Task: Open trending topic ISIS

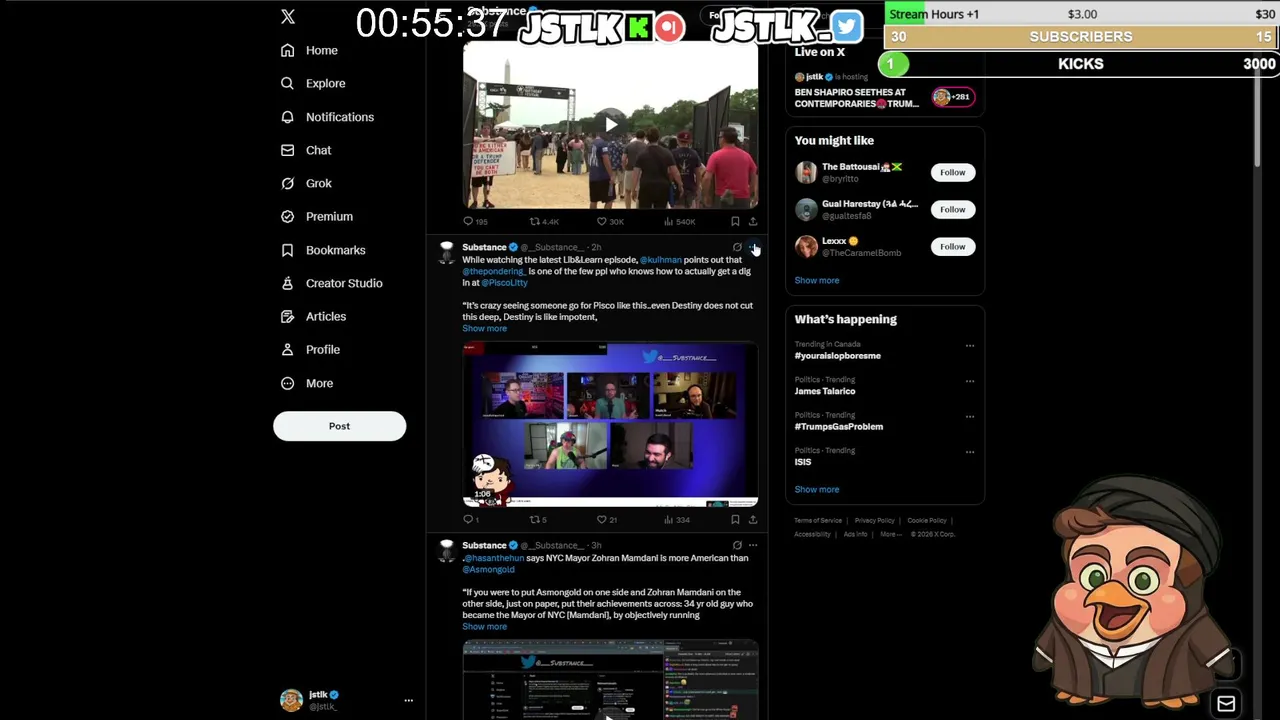Action: click(803, 462)
